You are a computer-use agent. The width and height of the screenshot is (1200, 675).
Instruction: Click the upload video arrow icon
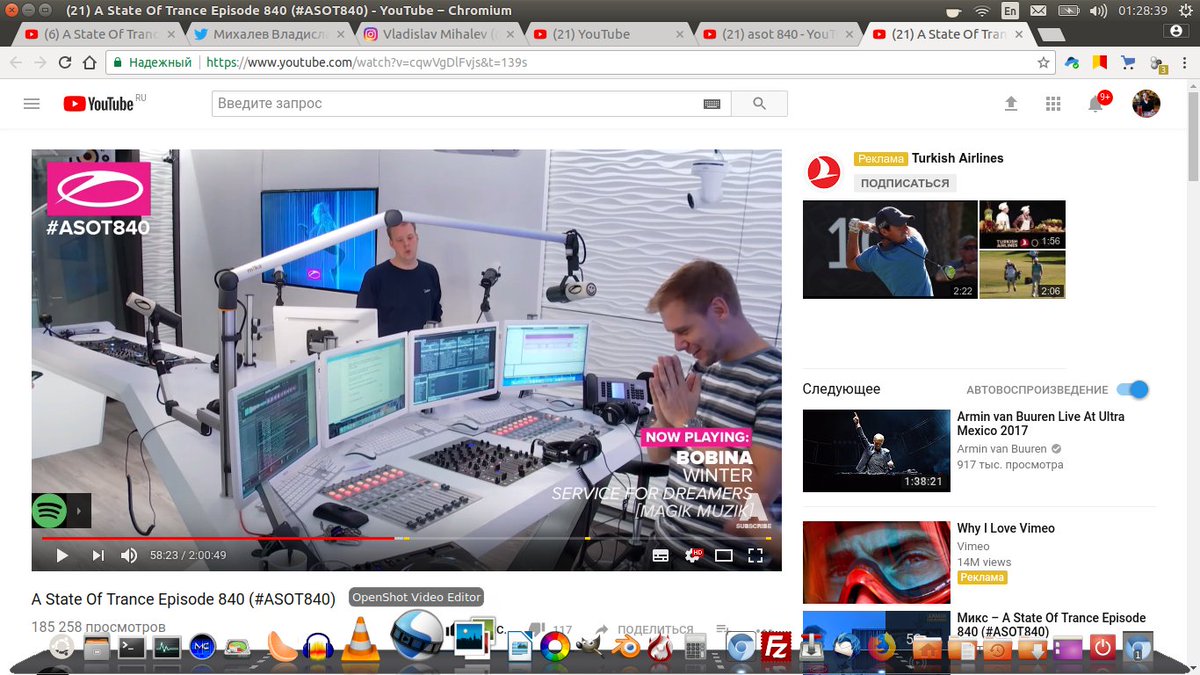coord(1011,104)
